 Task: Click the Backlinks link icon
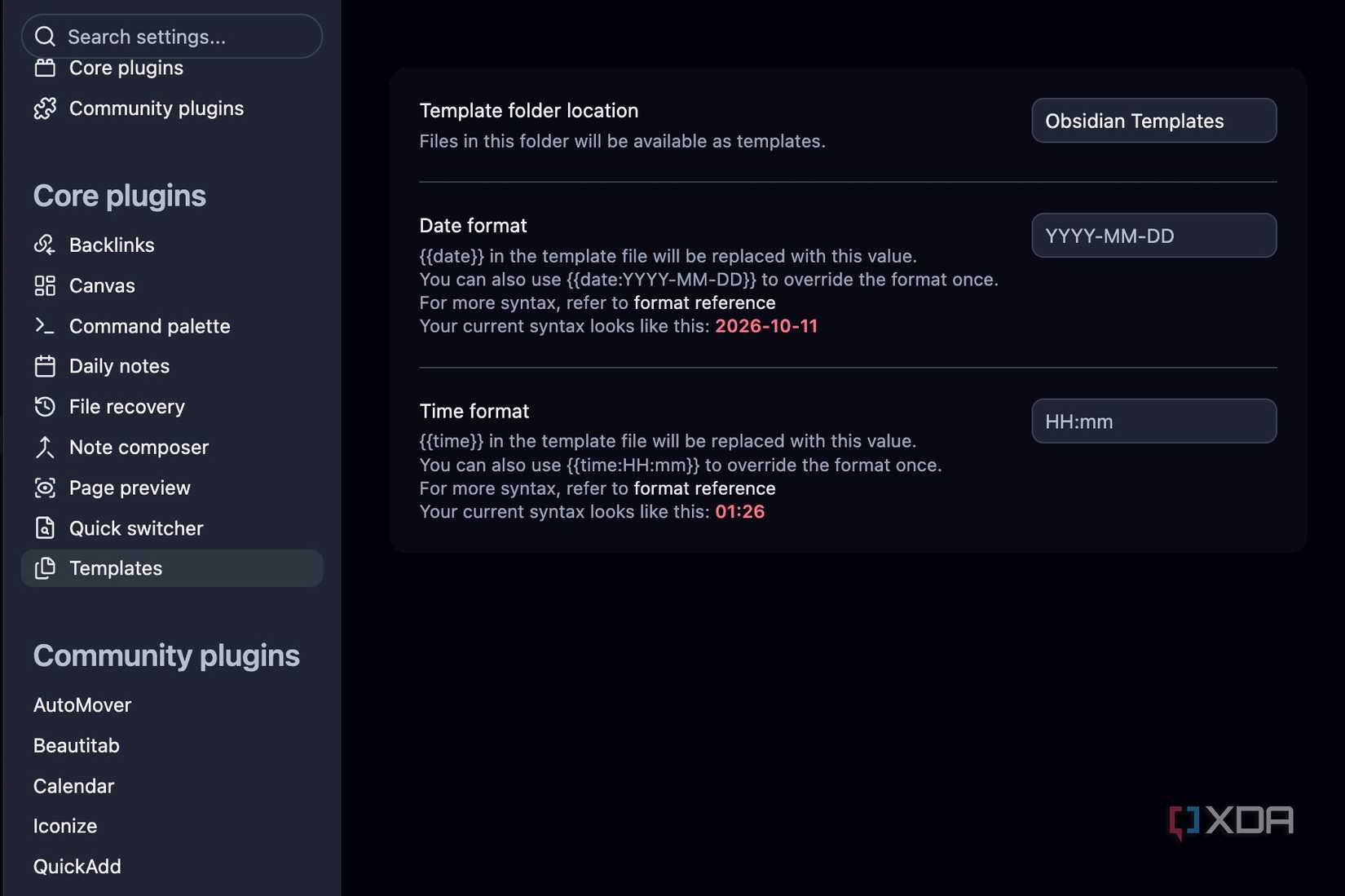tap(45, 245)
